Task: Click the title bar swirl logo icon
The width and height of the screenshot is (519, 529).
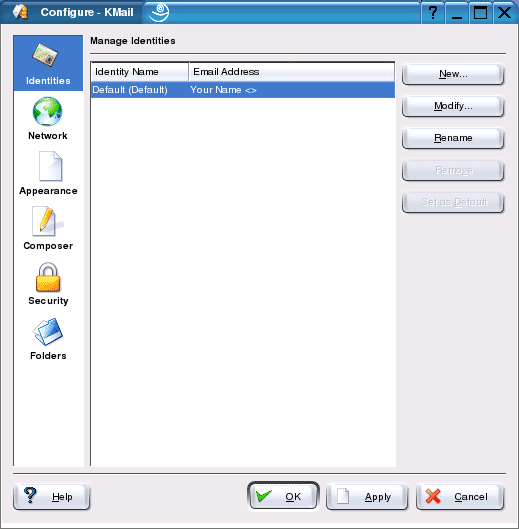Action: click(159, 12)
